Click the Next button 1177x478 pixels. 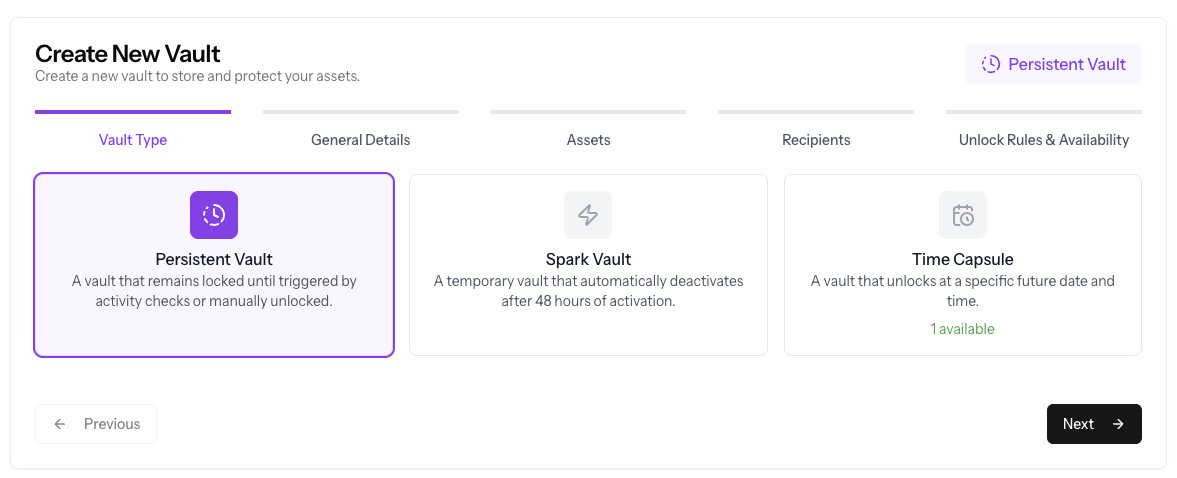(x=1094, y=424)
